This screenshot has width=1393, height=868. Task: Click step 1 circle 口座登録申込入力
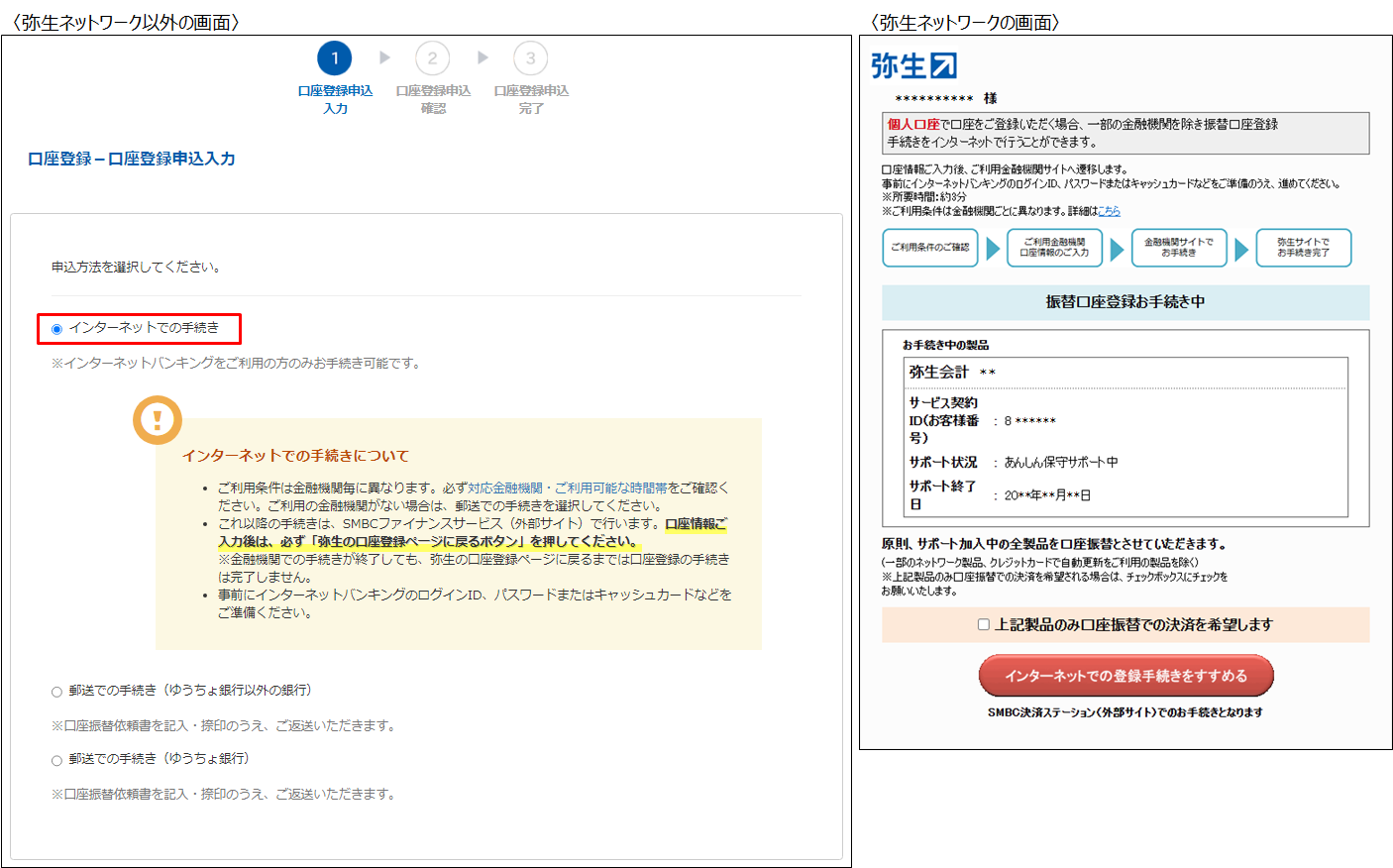click(335, 58)
